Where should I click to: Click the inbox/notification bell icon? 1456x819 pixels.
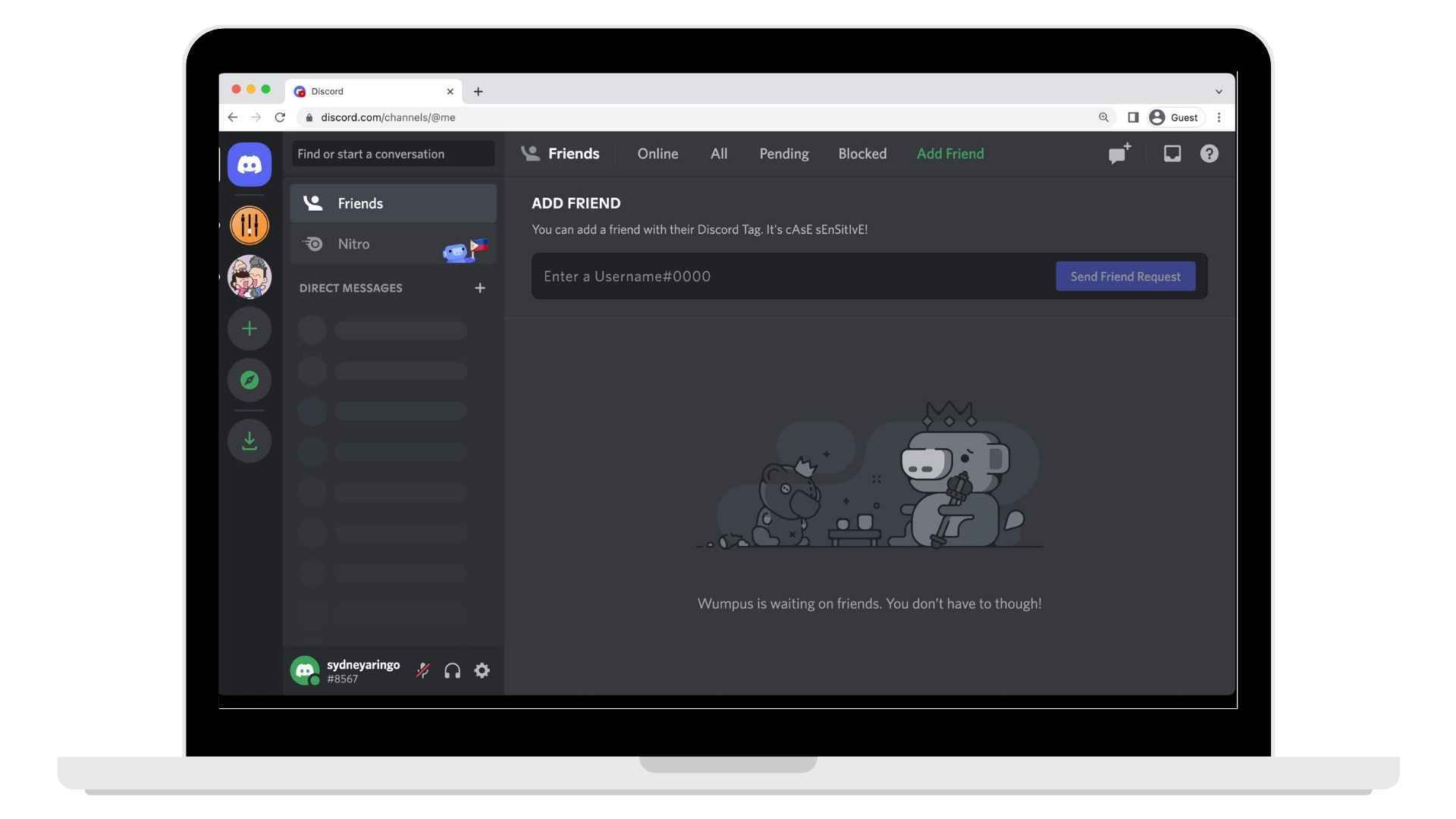point(1172,154)
